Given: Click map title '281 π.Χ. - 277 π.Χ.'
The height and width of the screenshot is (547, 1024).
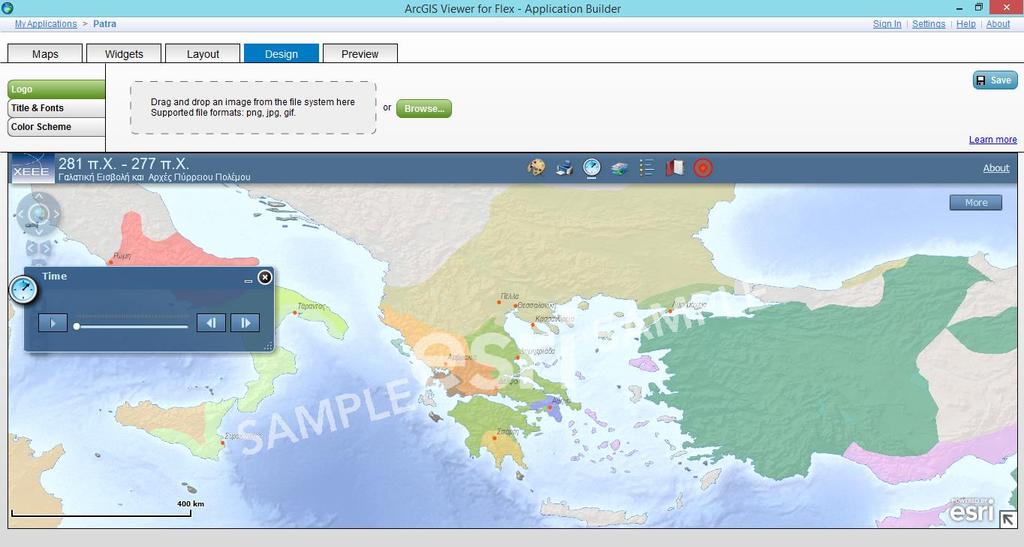Looking at the screenshot, I should pyautogui.click(x=123, y=163).
